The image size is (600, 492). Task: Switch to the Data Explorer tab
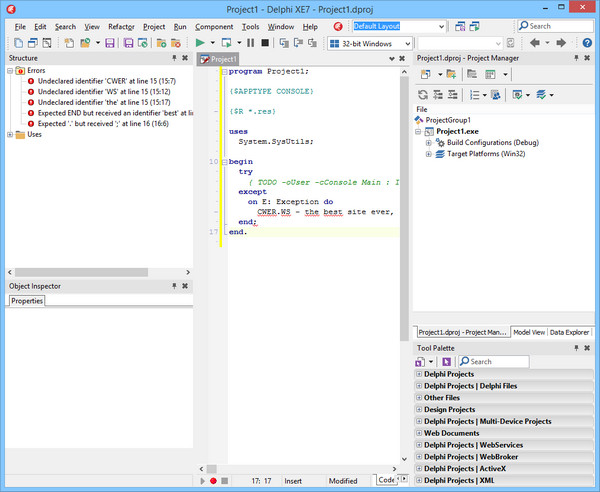pos(570,332)
